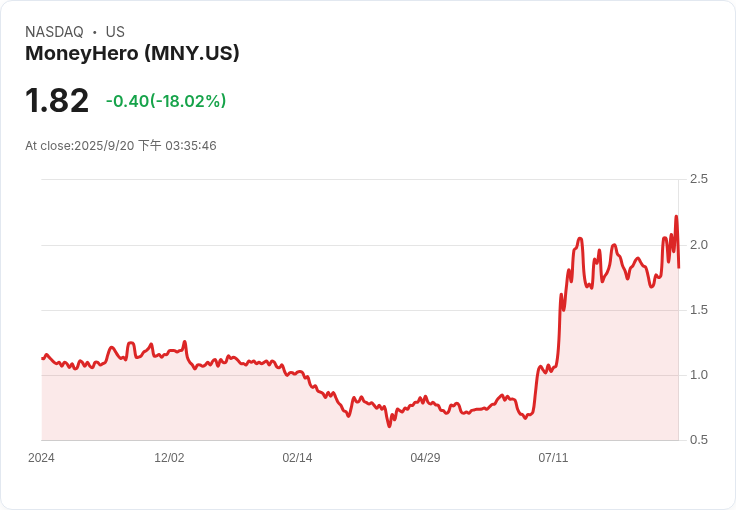Image resolution: width=736 pixels, height=510 pixels.
Task: Click the NASDAQ exchange label
Action: click(54, 32)
